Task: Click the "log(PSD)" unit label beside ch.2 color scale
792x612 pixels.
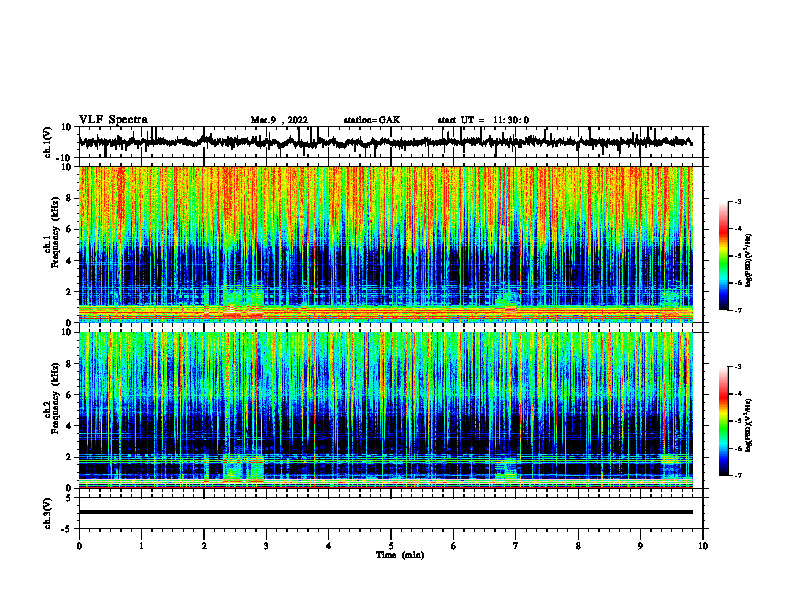Action: click(749, 425)
